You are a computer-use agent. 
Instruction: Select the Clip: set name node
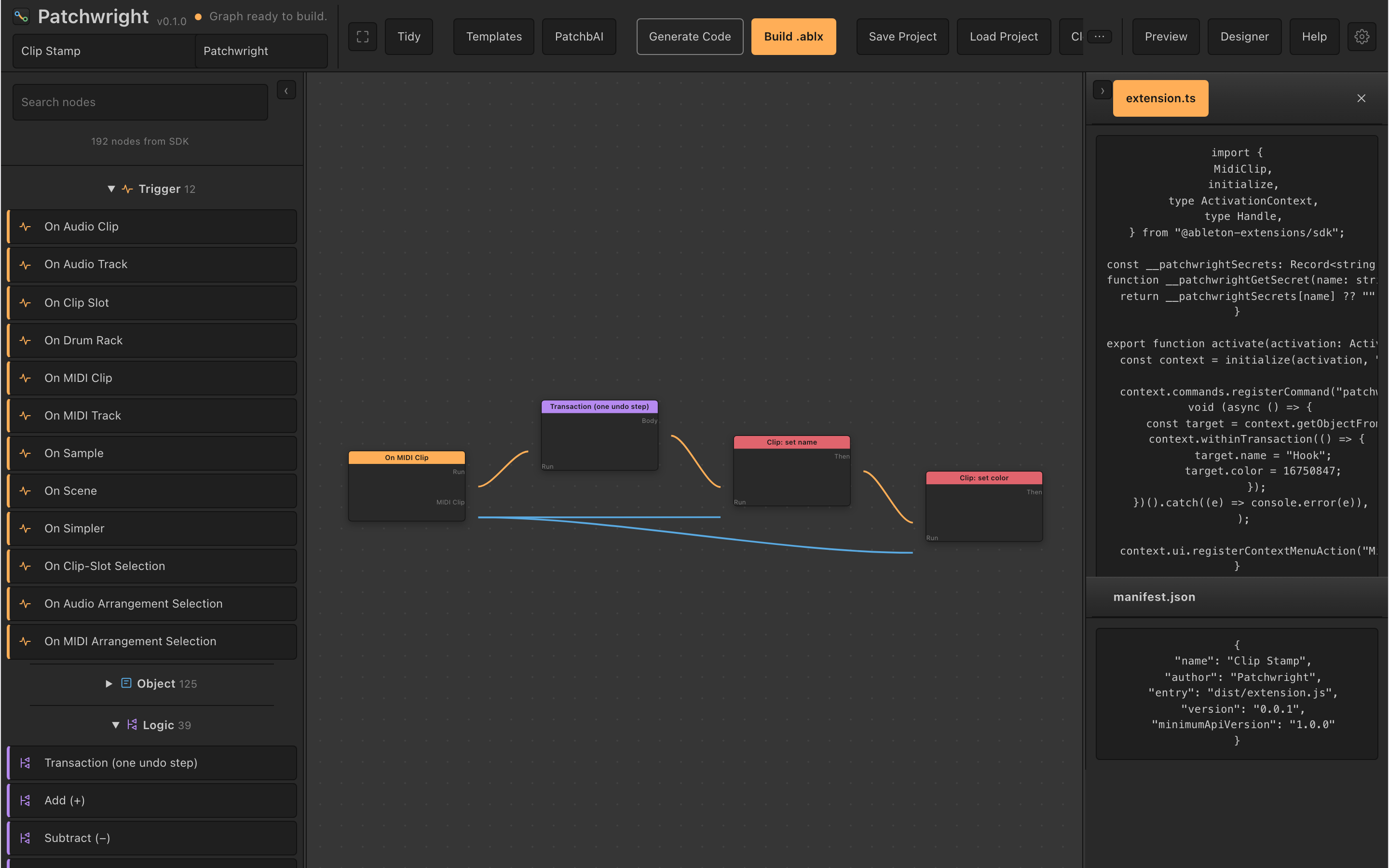[791, 471]
